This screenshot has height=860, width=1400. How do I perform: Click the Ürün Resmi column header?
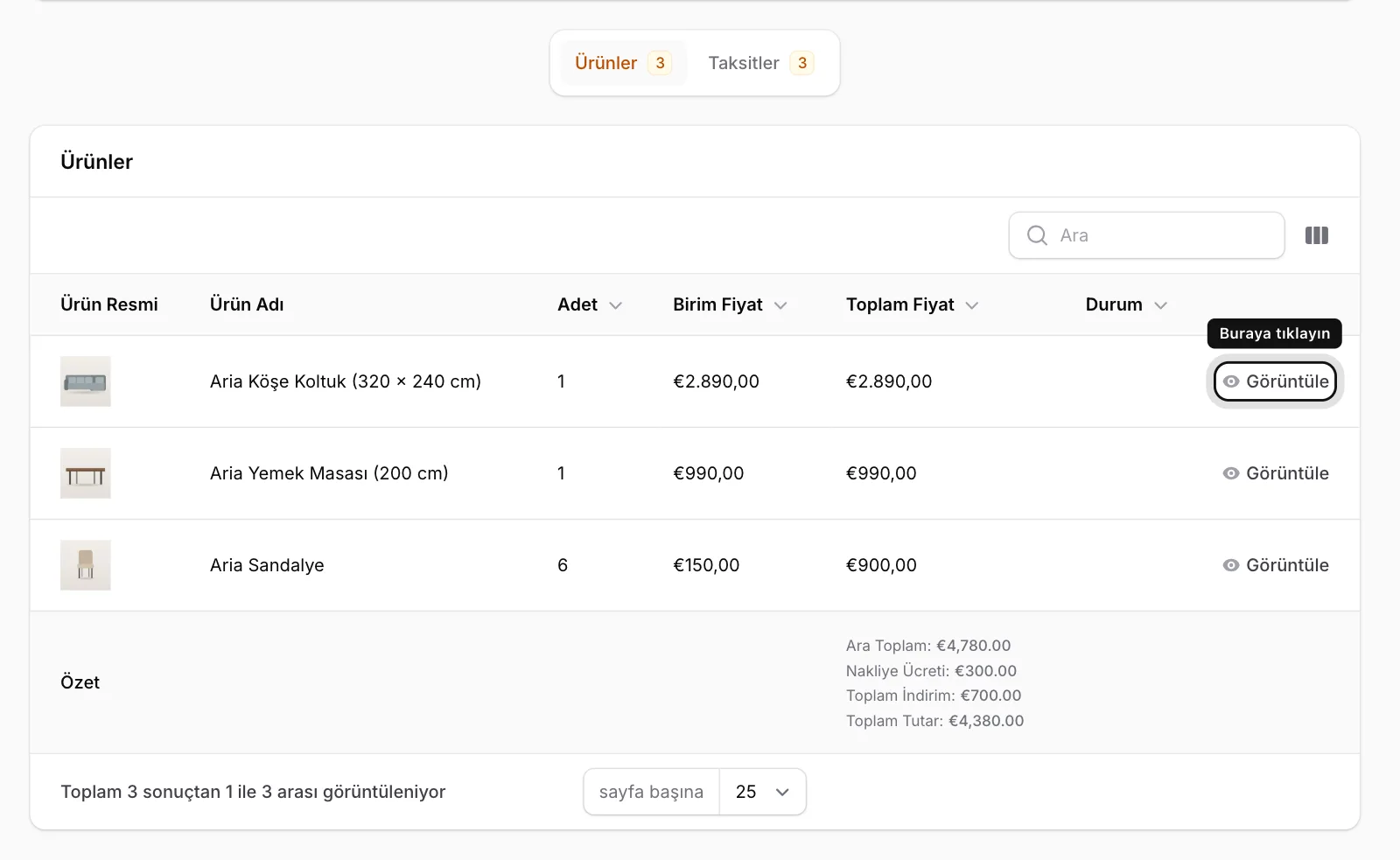click(x=109, y=304)
